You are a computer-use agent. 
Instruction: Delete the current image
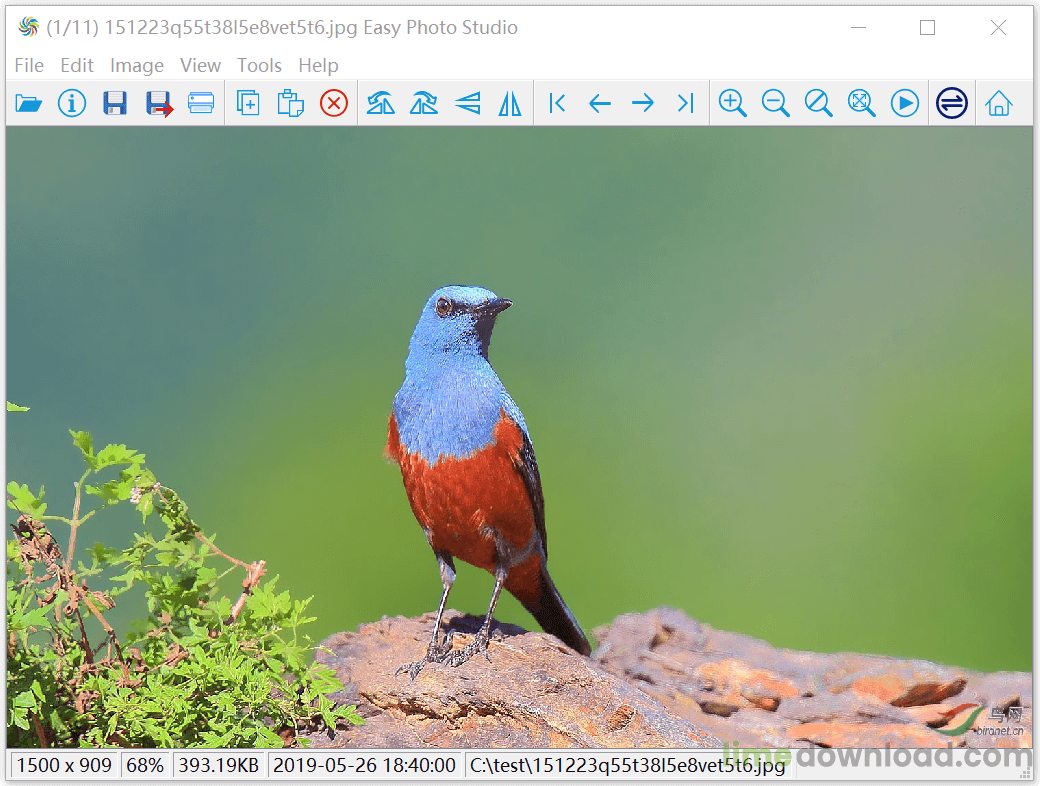[333, 103]
